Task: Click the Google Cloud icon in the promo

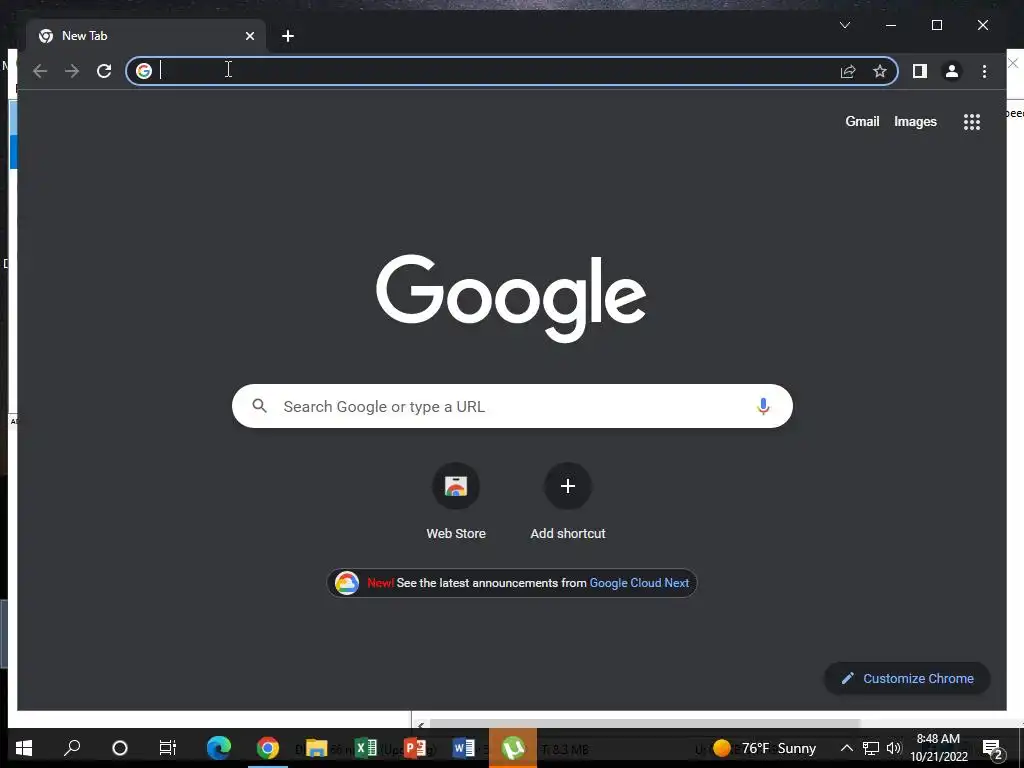Action: click(x=347, y=583)
